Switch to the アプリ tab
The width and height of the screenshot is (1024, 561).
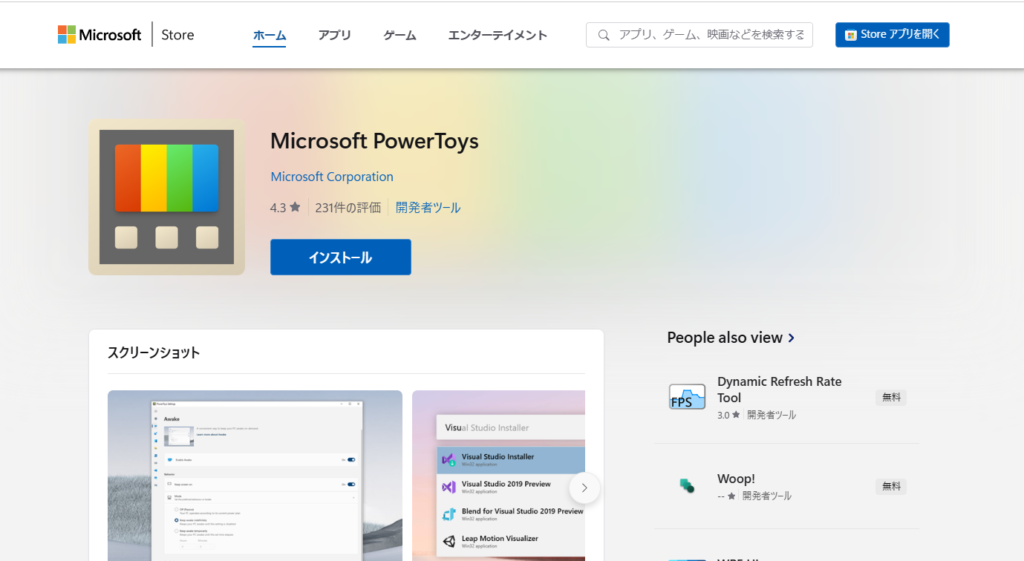(x=335, y=35)
